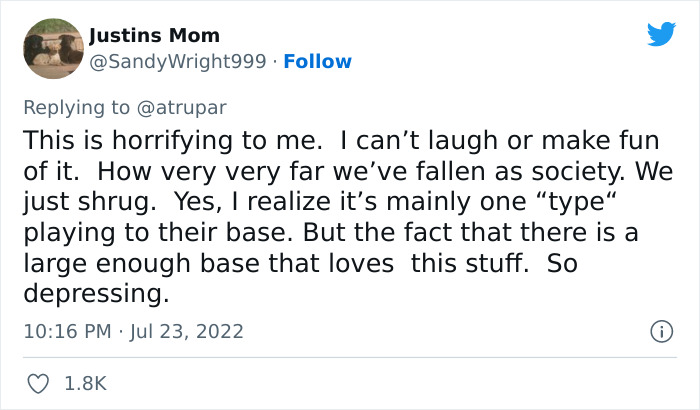Click the @SandyWright999 handle
700x410 pixels.
[179, 62]
